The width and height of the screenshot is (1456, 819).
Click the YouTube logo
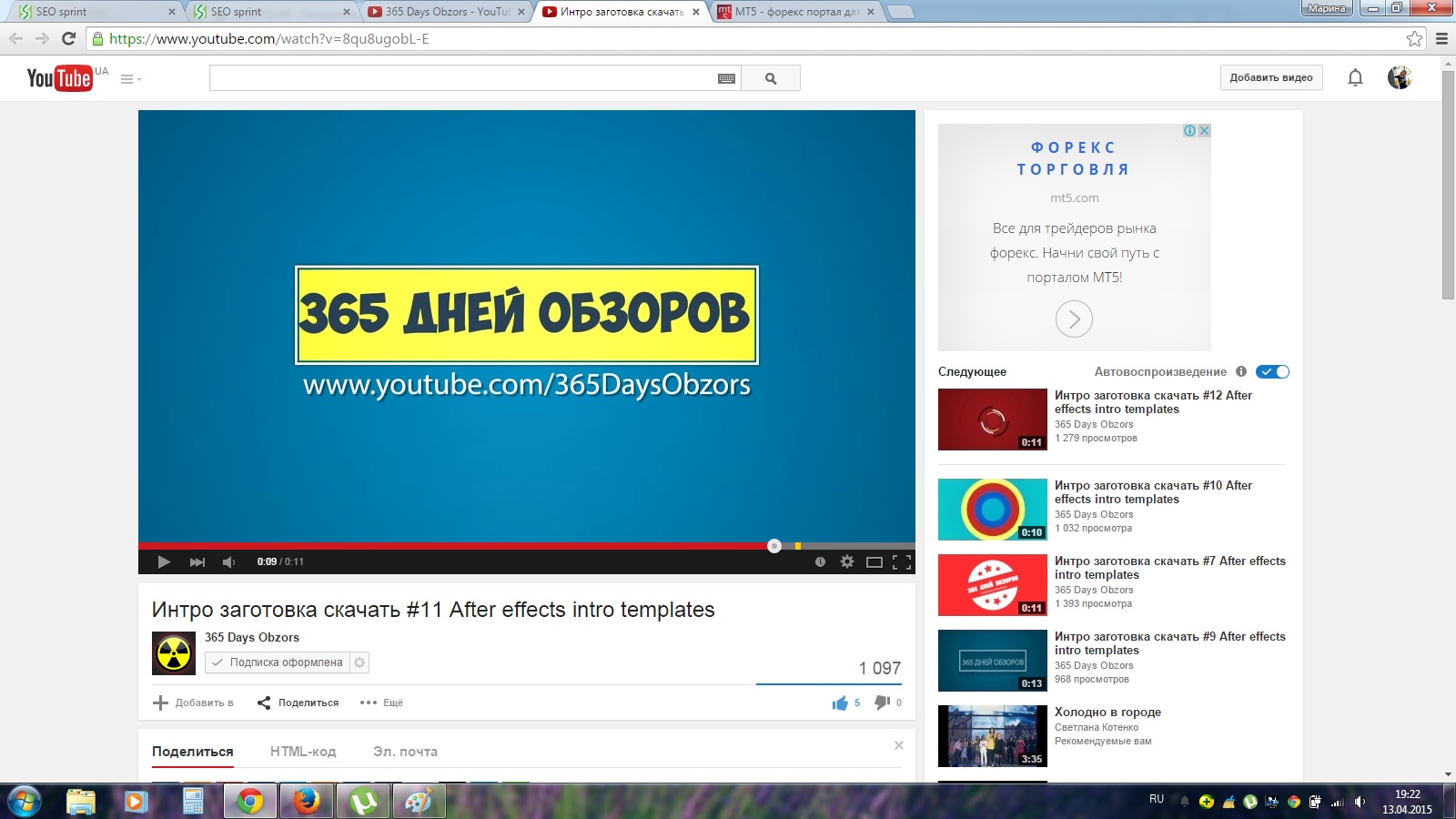tap(59, 78)
